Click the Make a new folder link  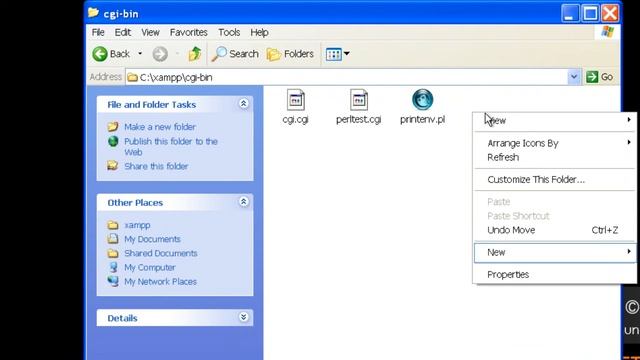pyautogui.click(x=160, y=127)
